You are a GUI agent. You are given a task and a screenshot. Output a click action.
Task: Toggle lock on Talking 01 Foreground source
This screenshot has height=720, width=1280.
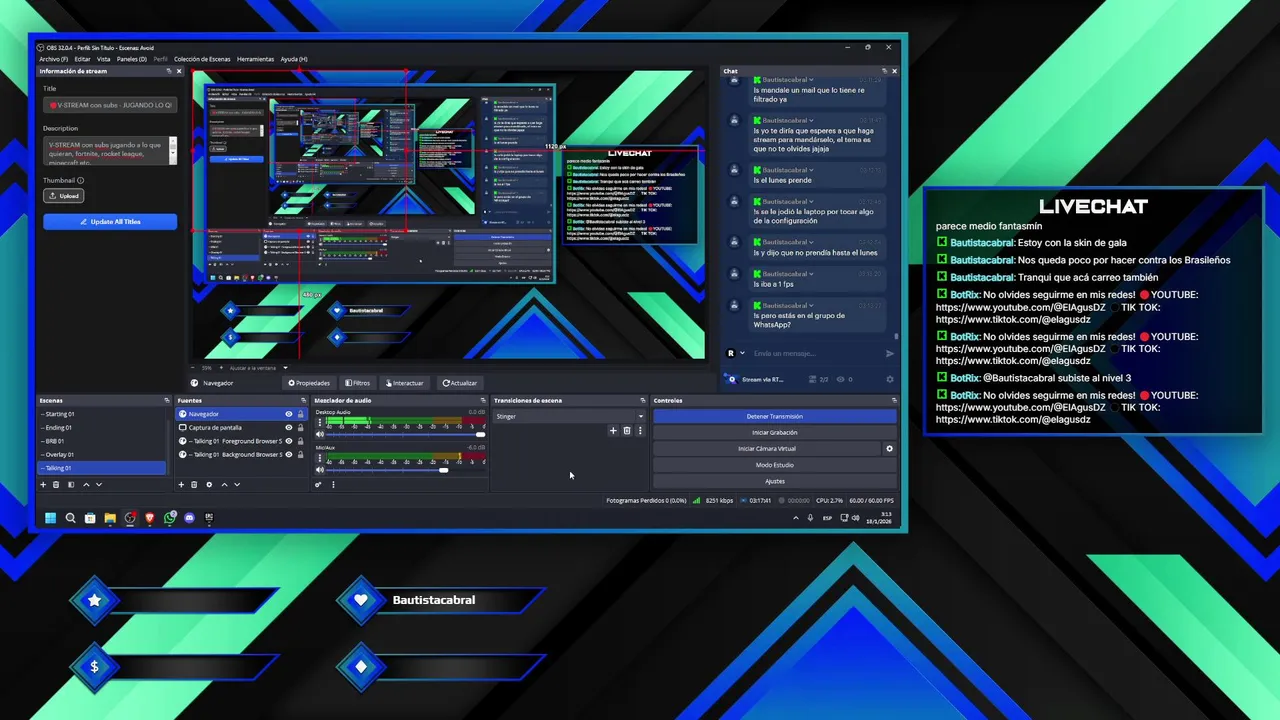[x=300, y=441]
